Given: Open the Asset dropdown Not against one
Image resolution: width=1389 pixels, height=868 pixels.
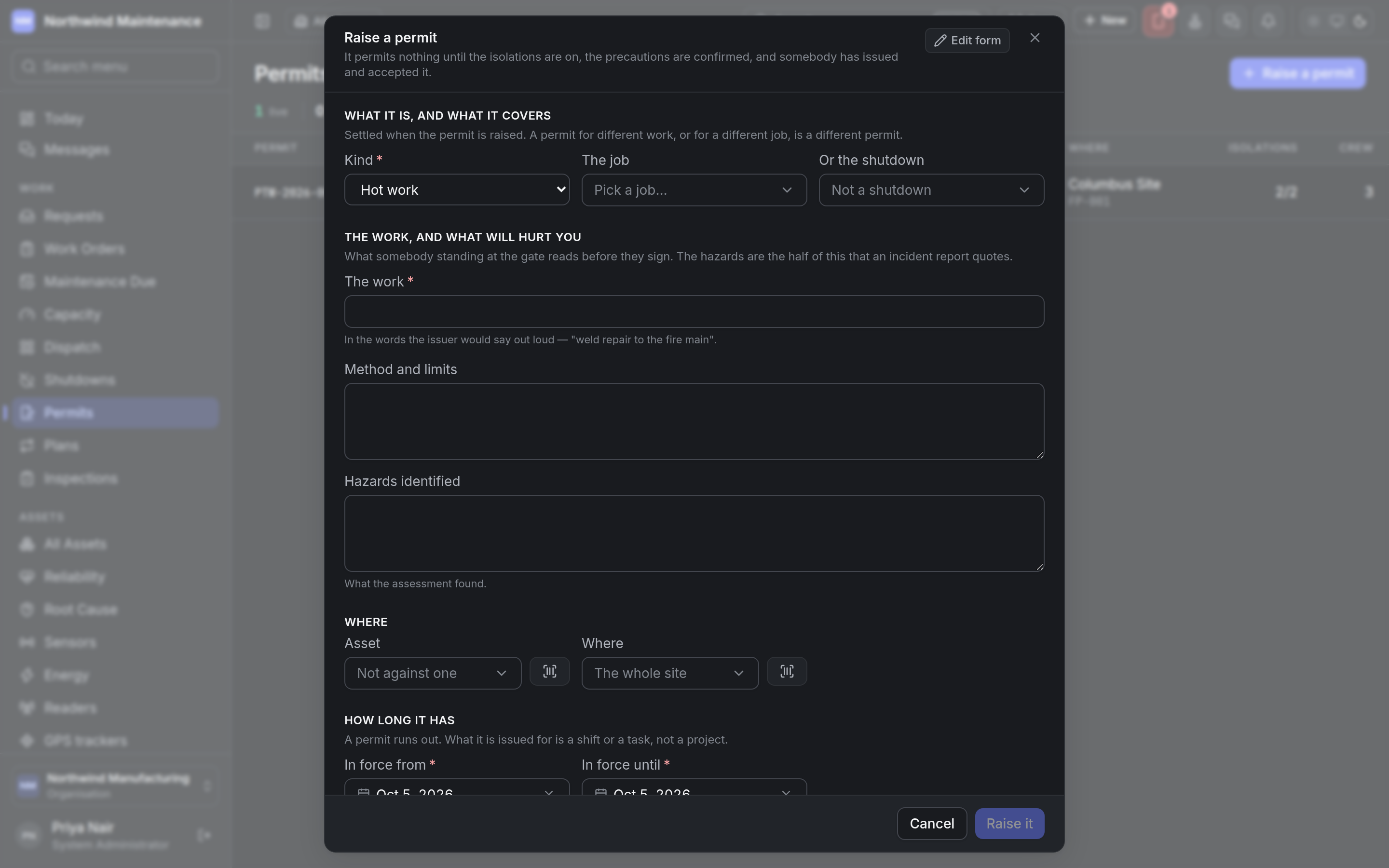Looking at the screenshot, I should (433, 673).
